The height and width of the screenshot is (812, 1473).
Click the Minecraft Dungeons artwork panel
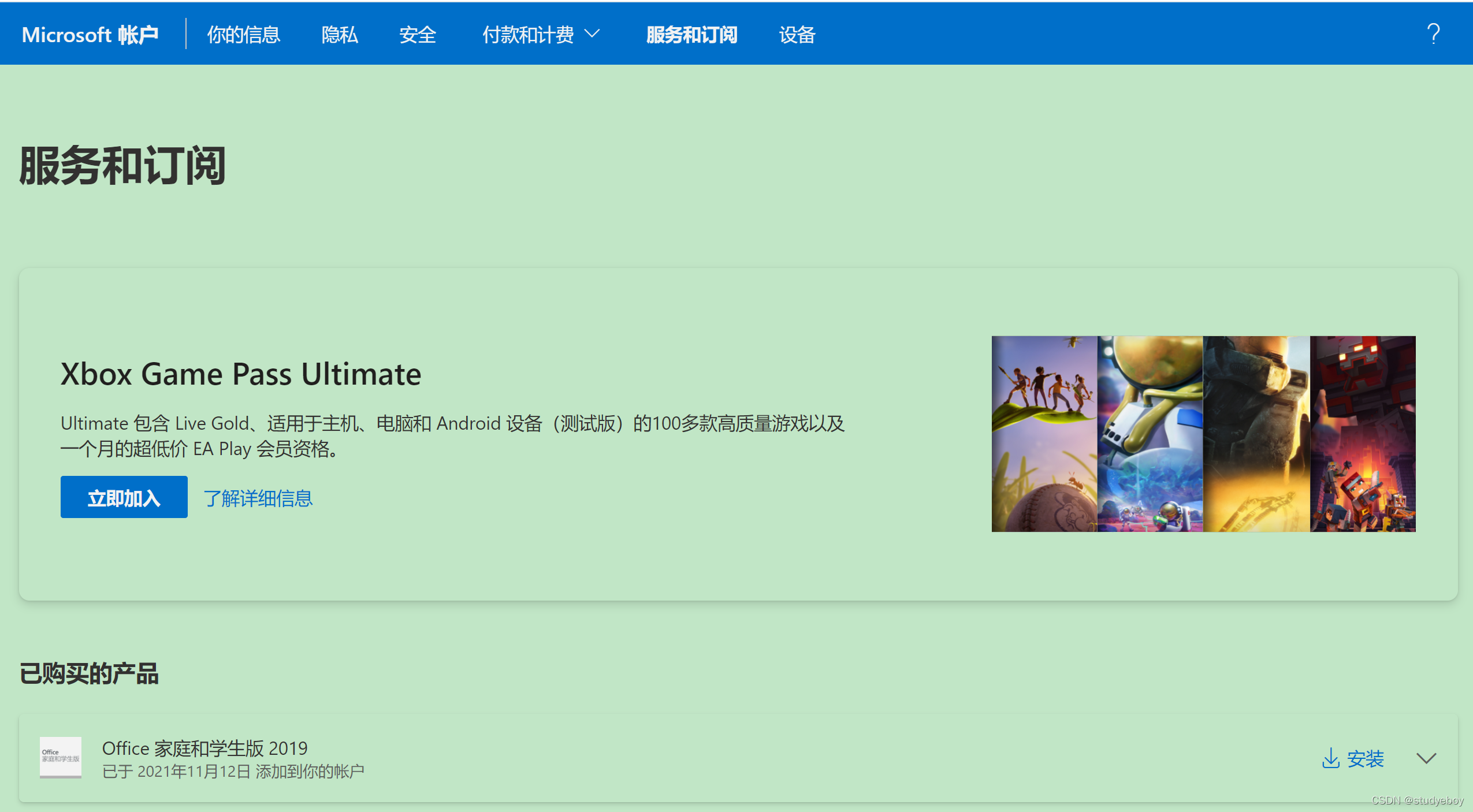click(x=1362, y=434)
